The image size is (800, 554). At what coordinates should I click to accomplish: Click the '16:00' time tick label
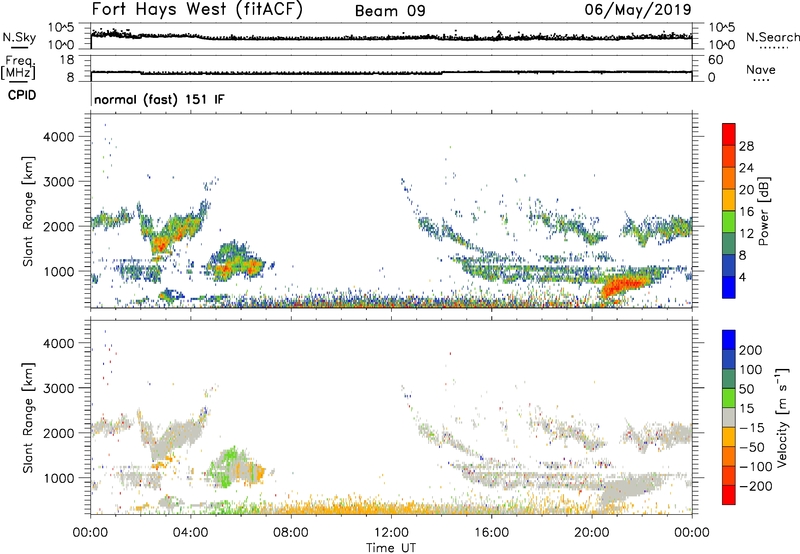(x=491, y=533)
